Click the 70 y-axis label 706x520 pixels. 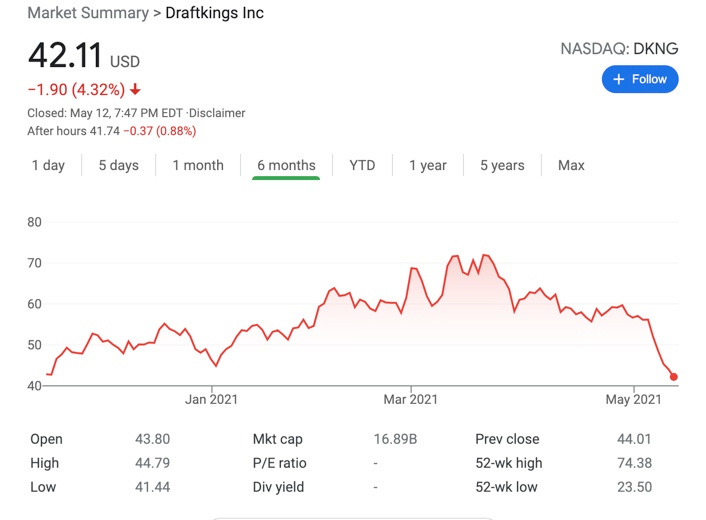pos(34,263)
